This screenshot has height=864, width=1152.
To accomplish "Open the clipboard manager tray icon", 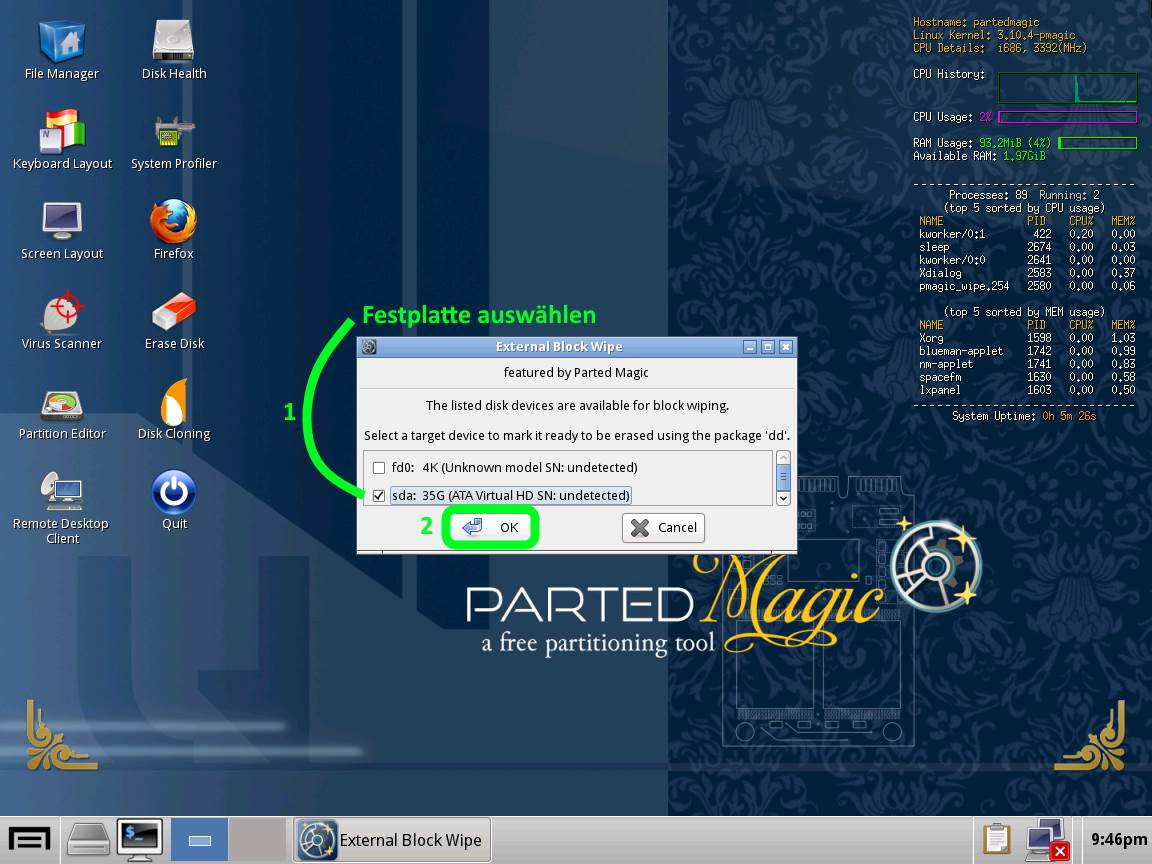I will coord(996,839).
